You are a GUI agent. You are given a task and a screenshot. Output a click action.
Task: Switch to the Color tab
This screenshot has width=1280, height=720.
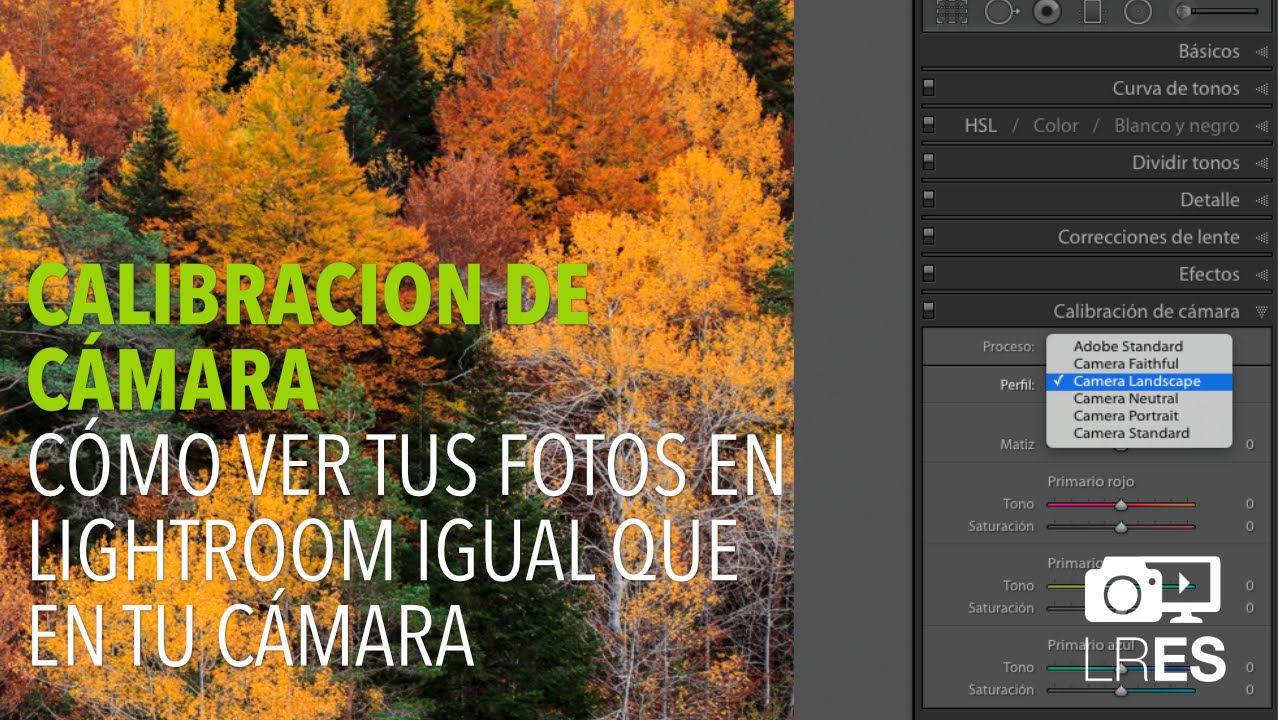point(1056,126)
